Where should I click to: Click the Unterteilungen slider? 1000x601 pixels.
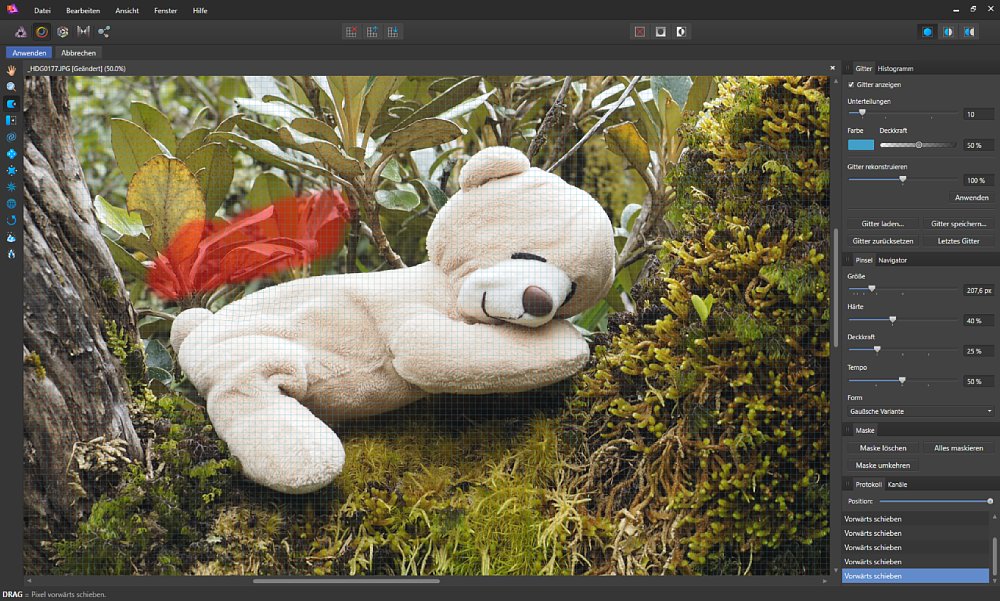(903, 114)
